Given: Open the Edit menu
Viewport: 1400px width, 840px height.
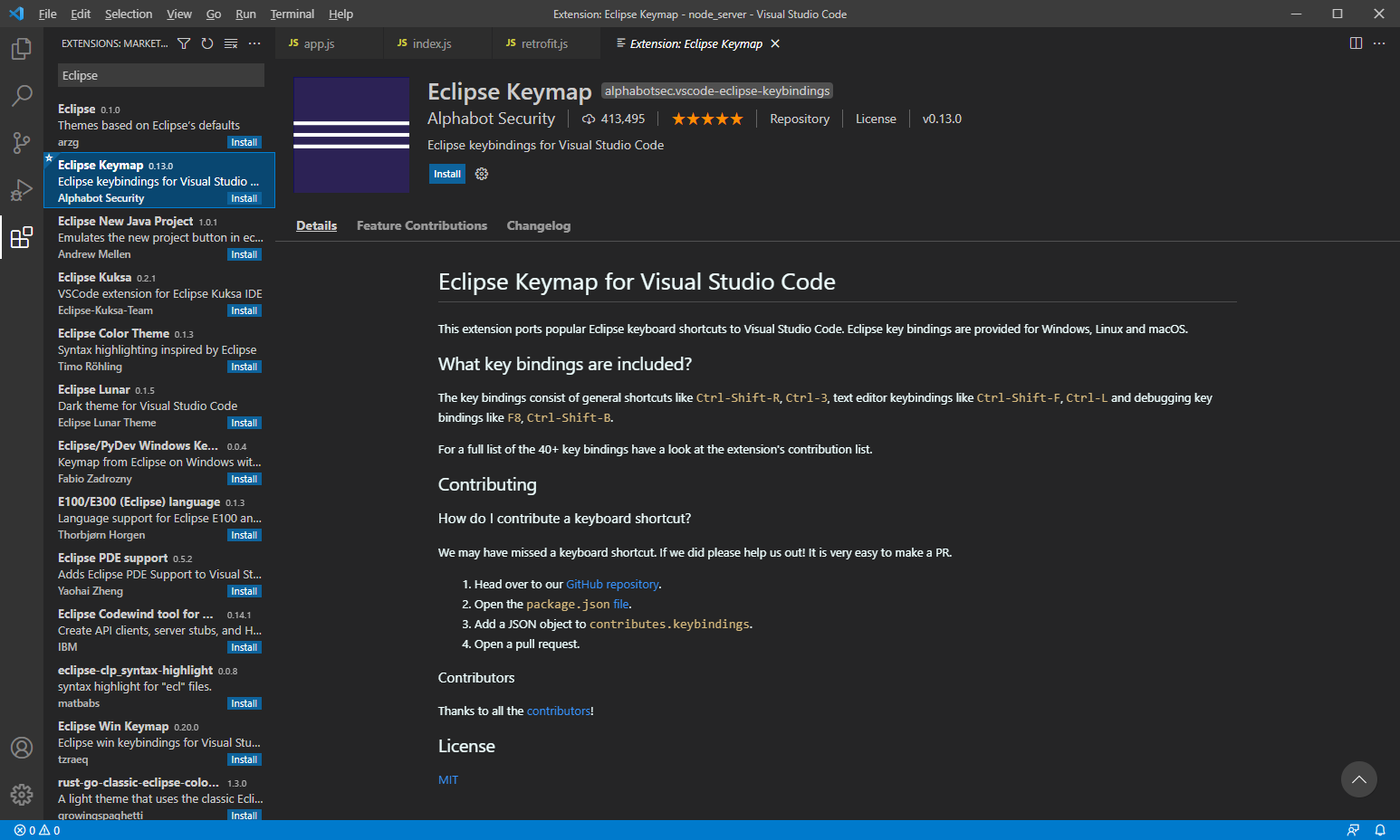Looking at the screenshot, I should point(81,14).
